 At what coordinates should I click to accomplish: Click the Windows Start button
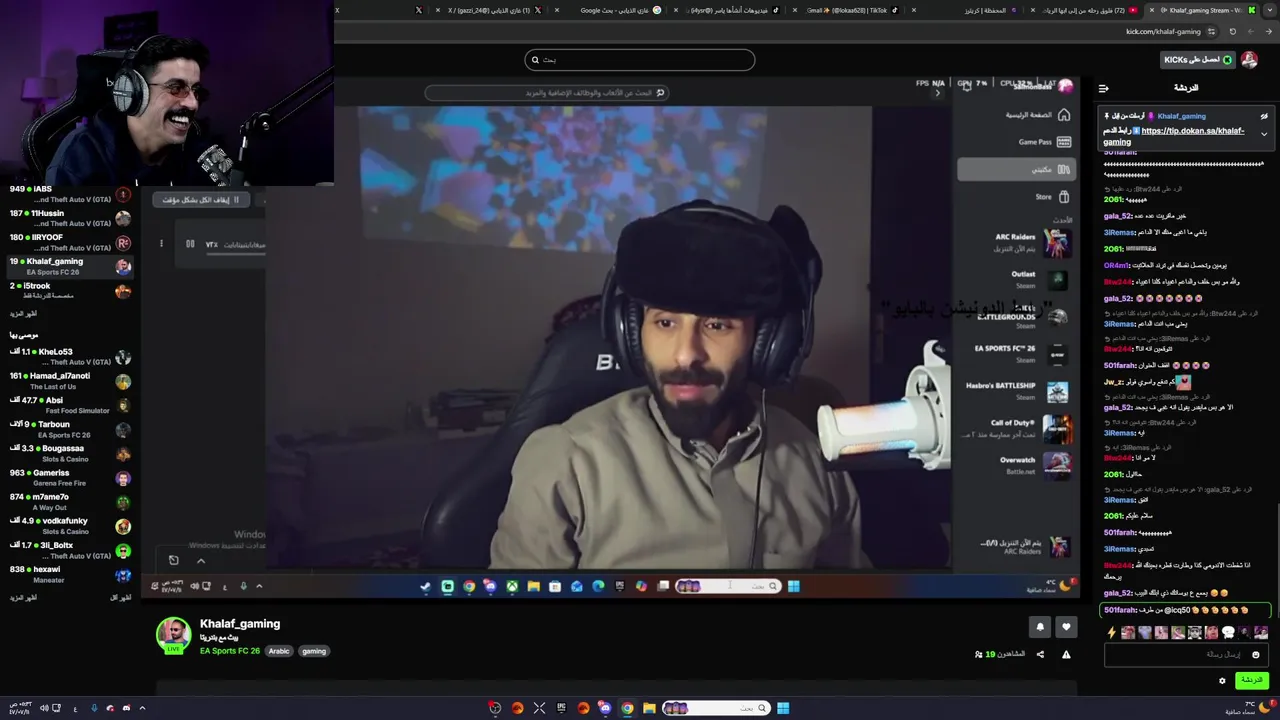[783, 708]
